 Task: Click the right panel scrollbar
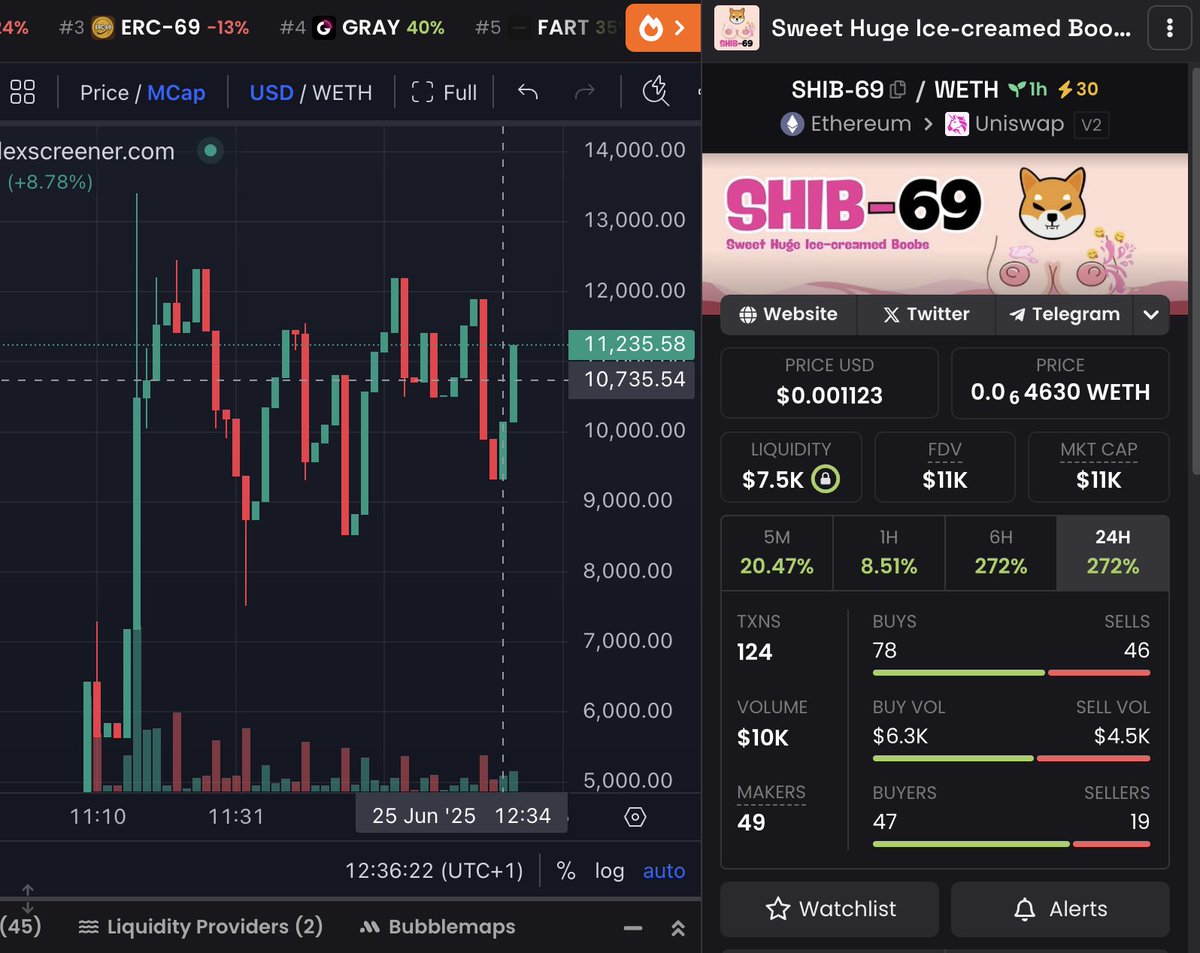1194,270
